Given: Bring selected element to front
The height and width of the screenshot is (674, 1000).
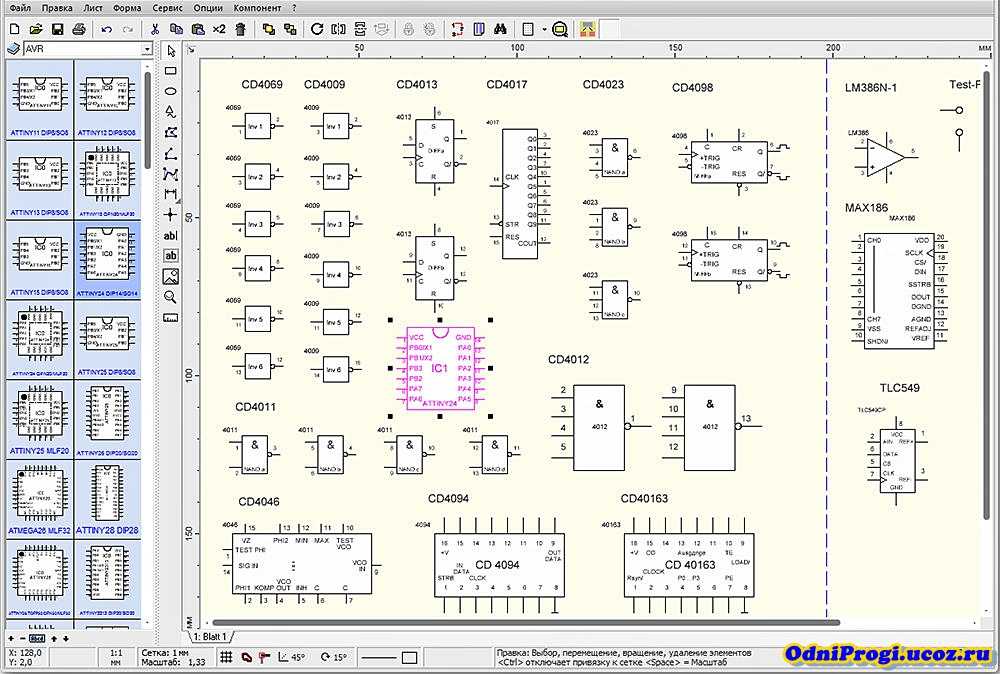Looking at the screenshot, I should (268, 29).
